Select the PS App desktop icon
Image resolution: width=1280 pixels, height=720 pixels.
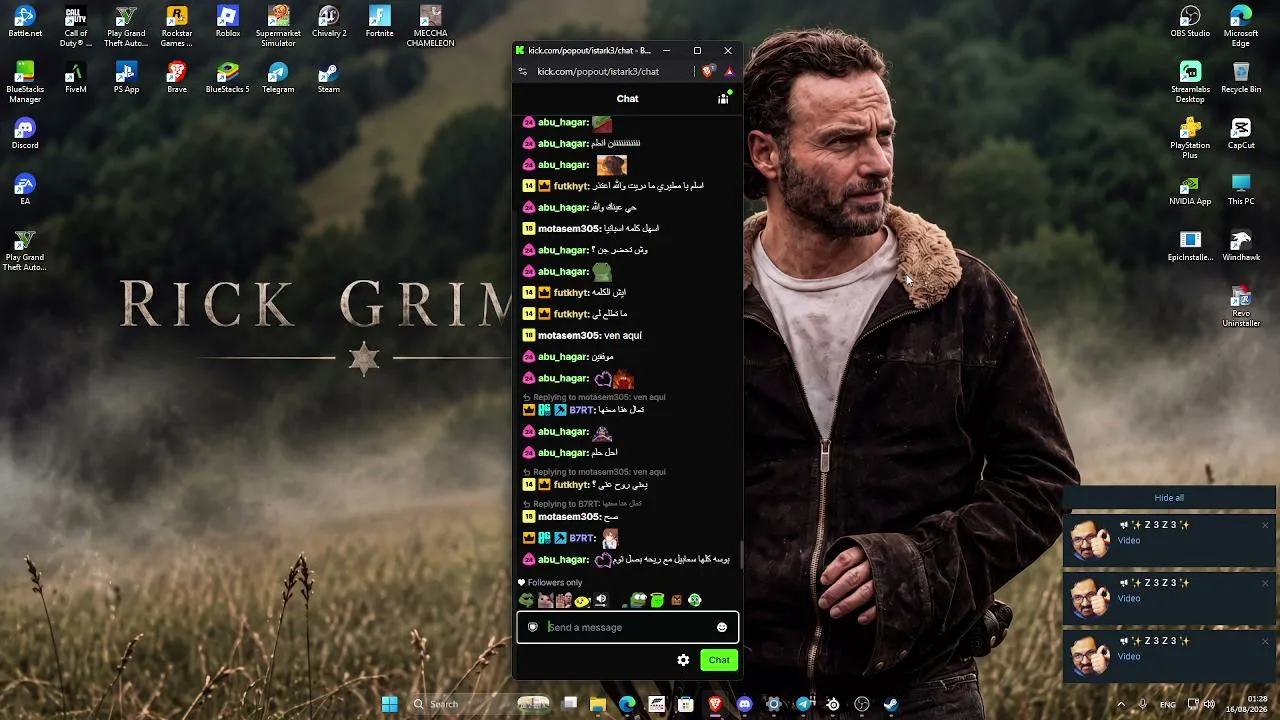126,79
